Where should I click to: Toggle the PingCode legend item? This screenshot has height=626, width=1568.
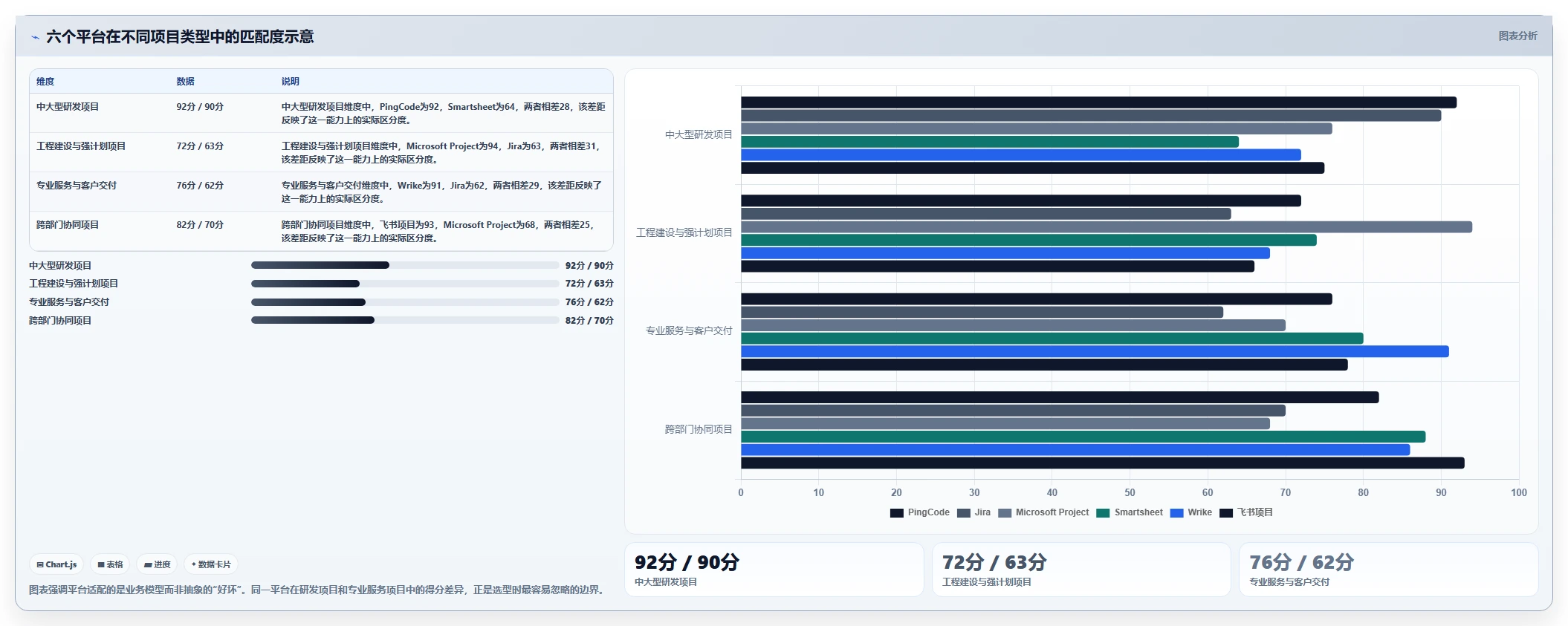tap(920, 512)
